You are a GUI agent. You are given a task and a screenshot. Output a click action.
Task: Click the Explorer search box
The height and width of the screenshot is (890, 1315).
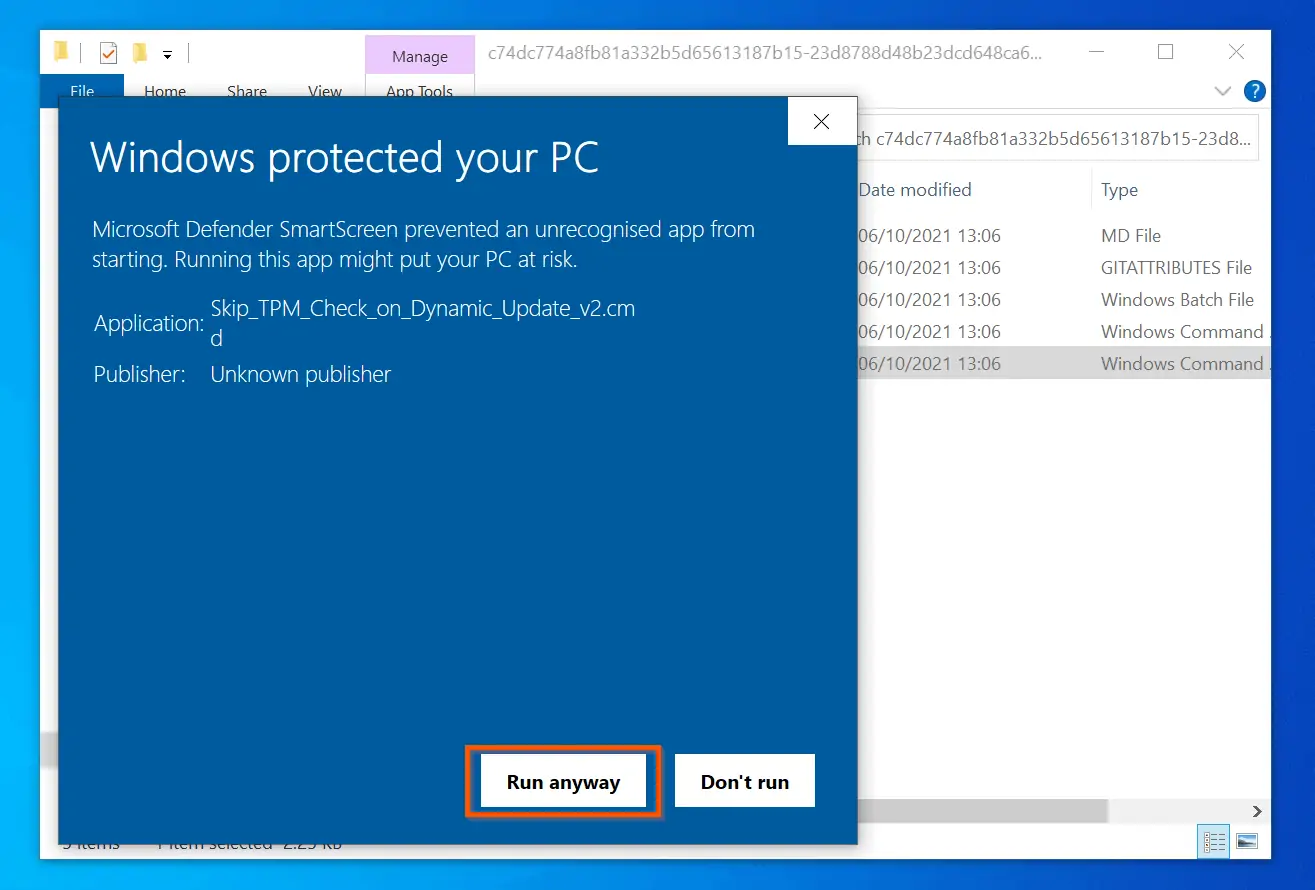tap(1057, 140)
